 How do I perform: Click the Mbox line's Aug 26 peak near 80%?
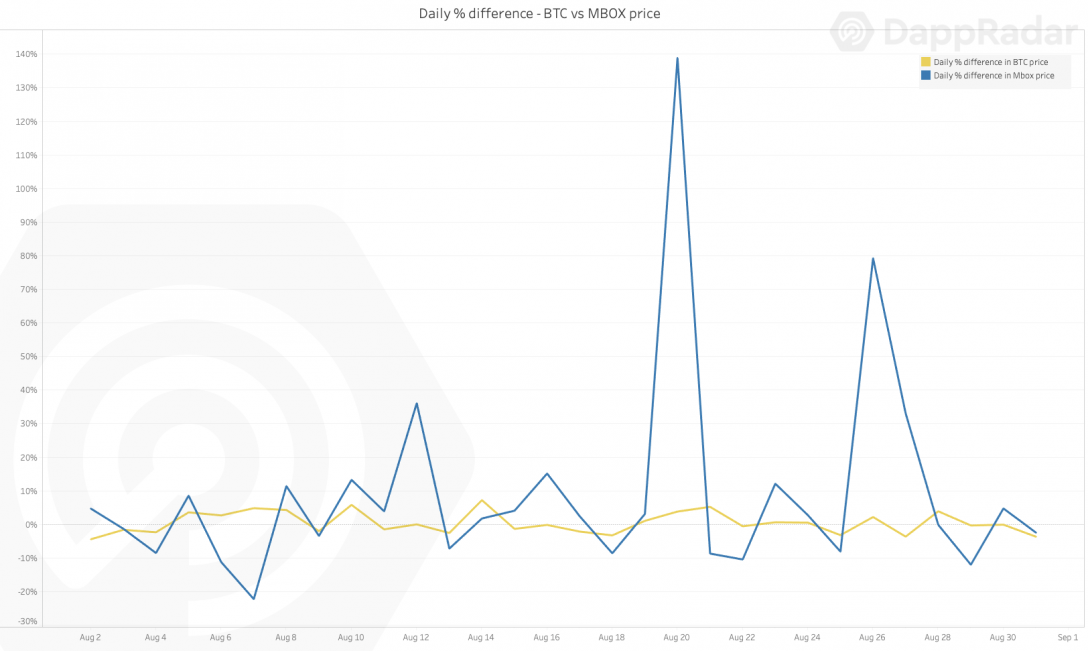click(x=872, y=259)
